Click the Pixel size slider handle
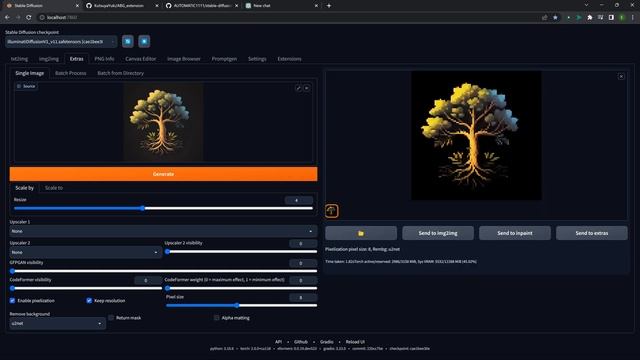The image size is (640, 360). (x=237, y=305)
